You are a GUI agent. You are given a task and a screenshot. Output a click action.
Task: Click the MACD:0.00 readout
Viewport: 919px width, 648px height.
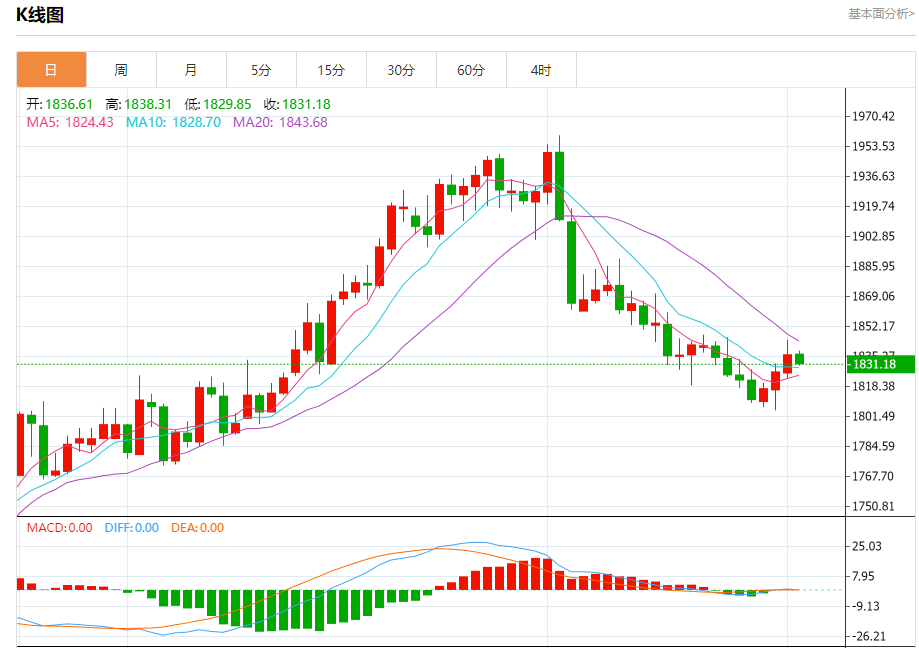click(59, 528)
